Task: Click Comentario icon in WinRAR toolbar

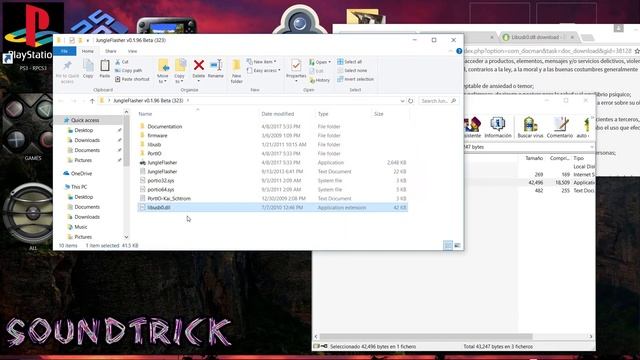Action: pyautogui.click(x=560, y=127)
